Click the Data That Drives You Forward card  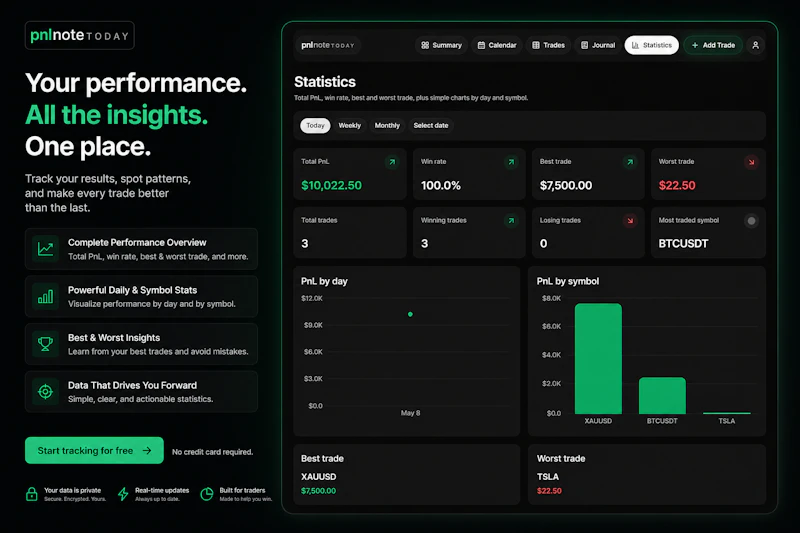[x=141, y=391]
